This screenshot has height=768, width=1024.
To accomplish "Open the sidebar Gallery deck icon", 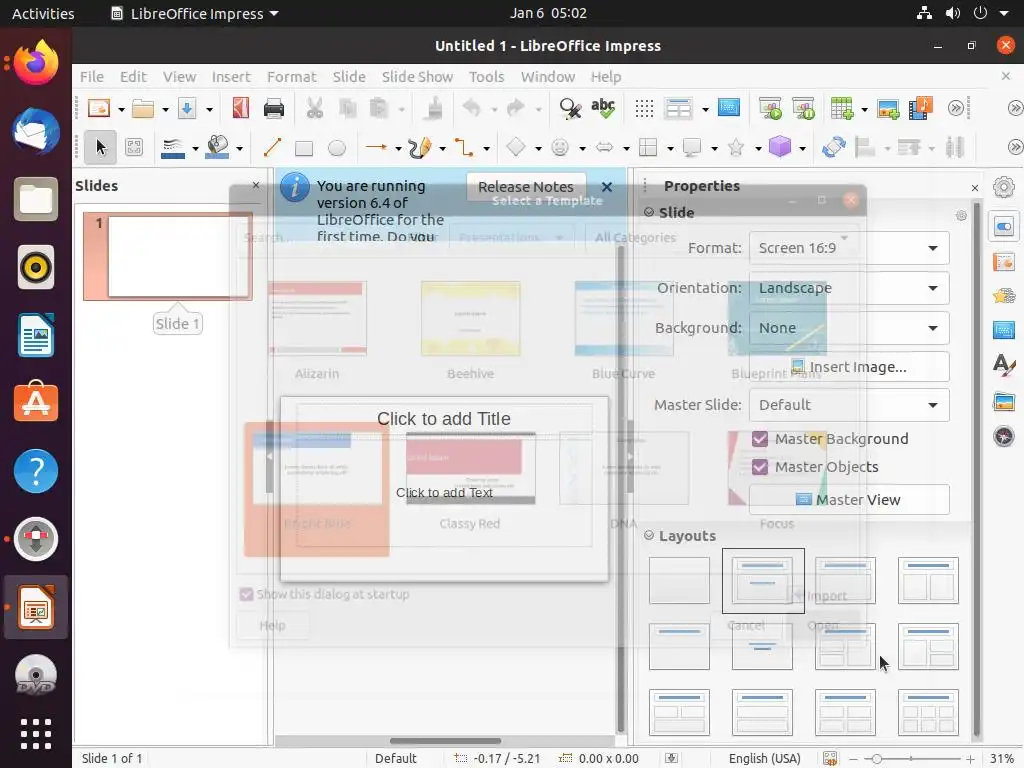I will (1004, 401).
